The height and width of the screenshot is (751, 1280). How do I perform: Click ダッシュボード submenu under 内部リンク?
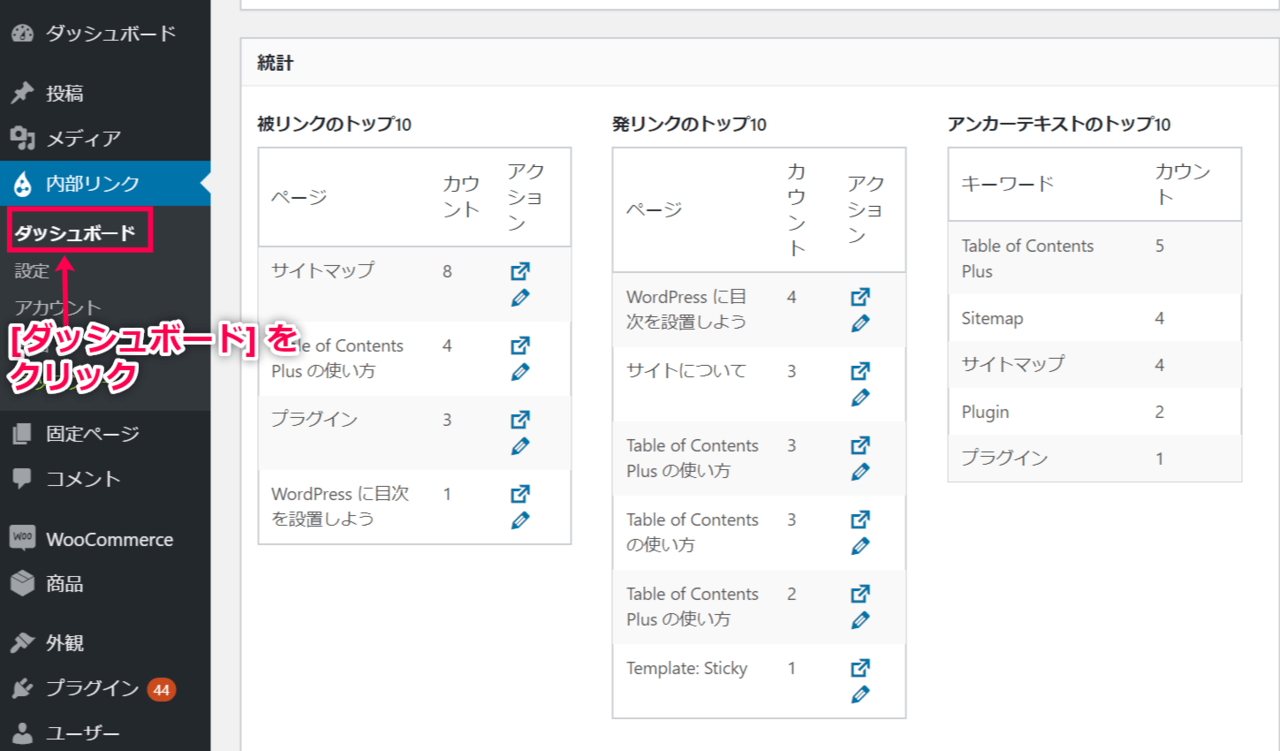pyautogui.click(x=75, y=234)
